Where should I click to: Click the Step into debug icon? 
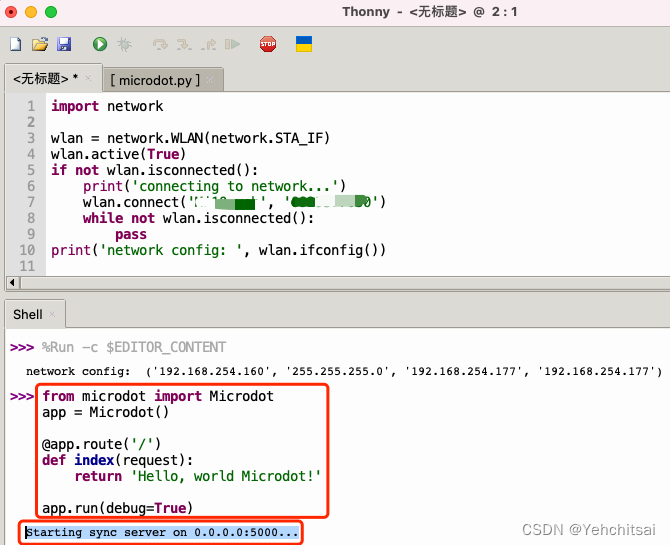tap(184, 44)
